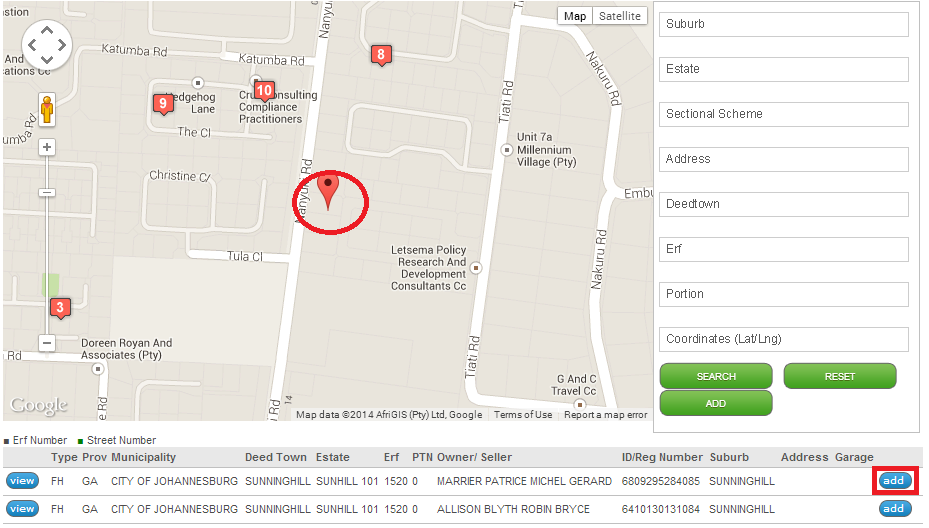This screenshot has height=528, width=929.
Task: Switch to the Satellite map view
Action: 620,16
